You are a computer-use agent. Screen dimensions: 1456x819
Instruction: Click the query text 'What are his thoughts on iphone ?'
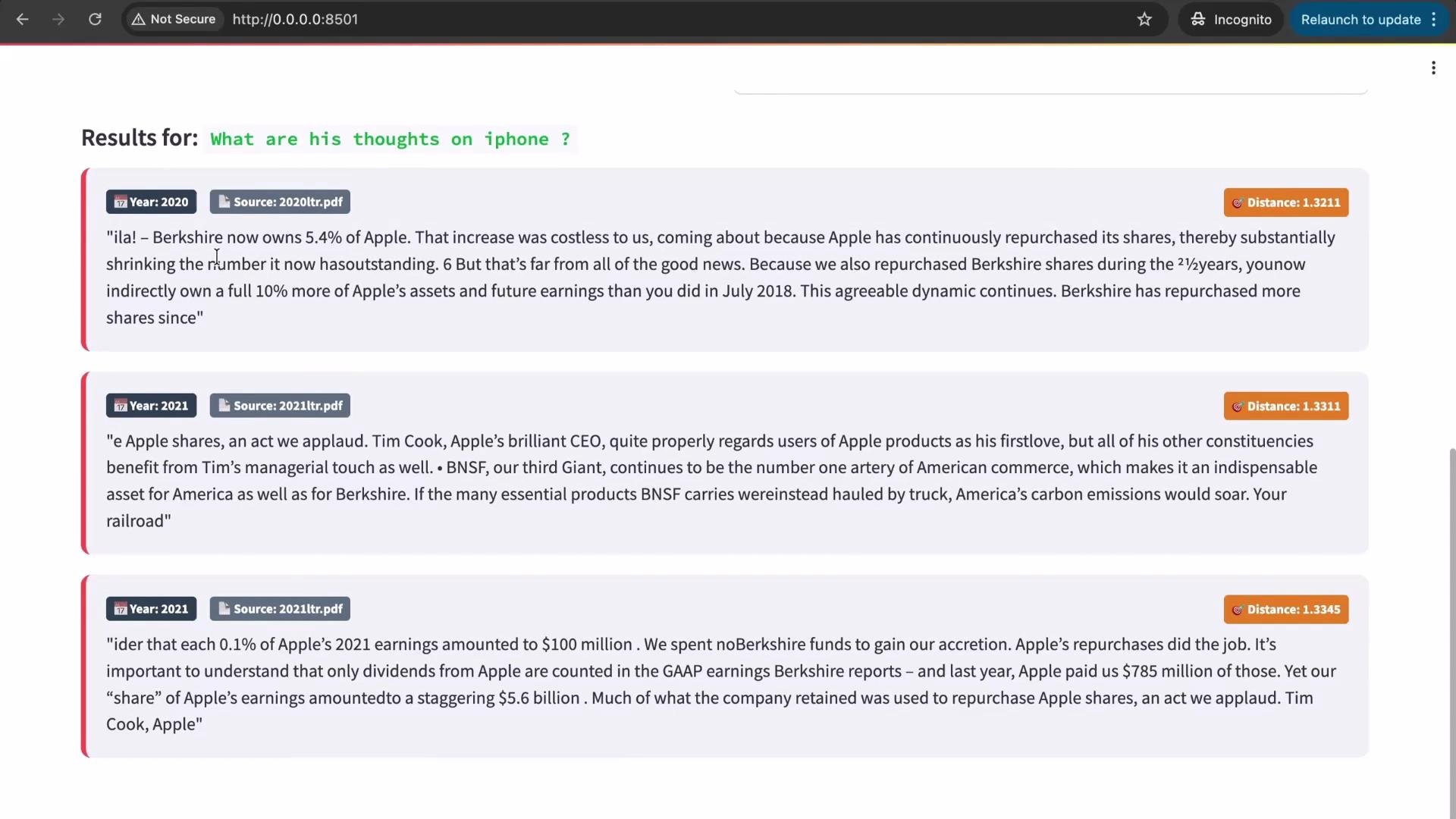pyautogui.click(x=391, y=140)
